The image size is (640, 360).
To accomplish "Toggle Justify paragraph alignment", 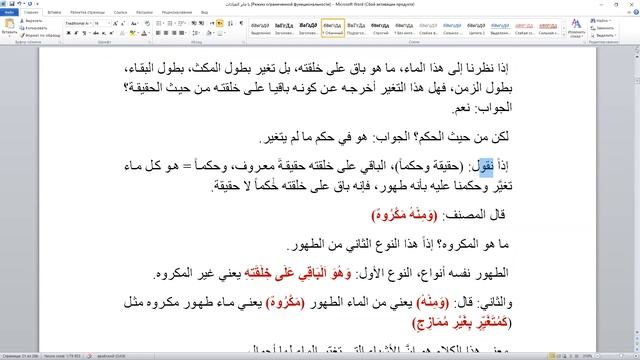I will (181, 33).
